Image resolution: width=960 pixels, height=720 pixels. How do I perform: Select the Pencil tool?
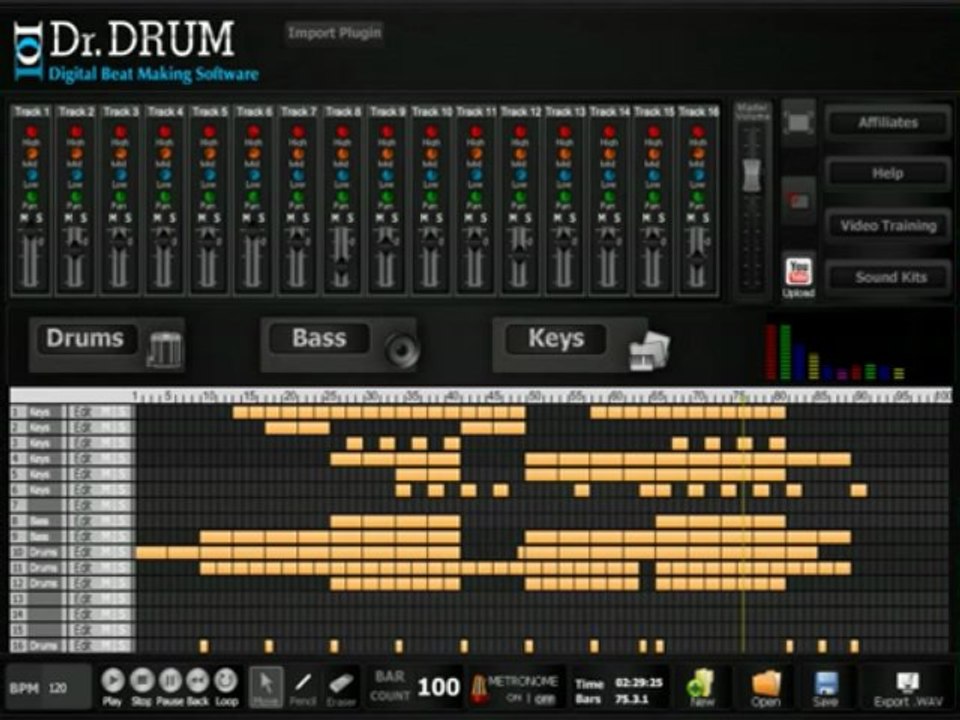pyautogui.click(x=303, y=686)
